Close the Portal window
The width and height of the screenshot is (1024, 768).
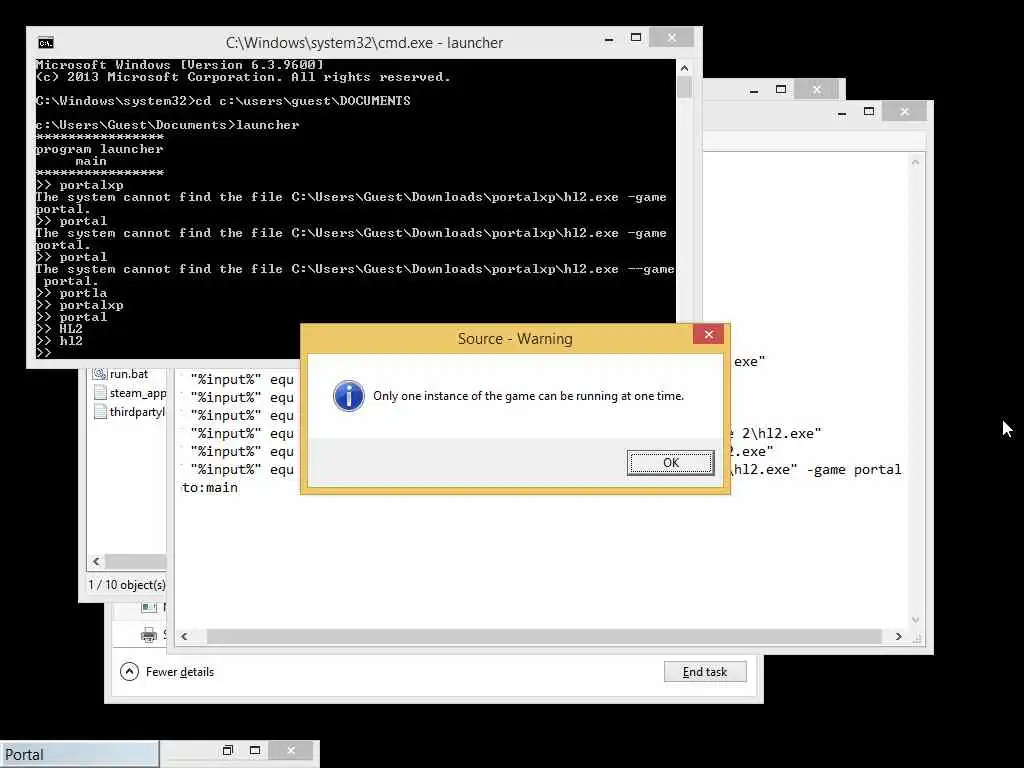click(x=291, y=750)
